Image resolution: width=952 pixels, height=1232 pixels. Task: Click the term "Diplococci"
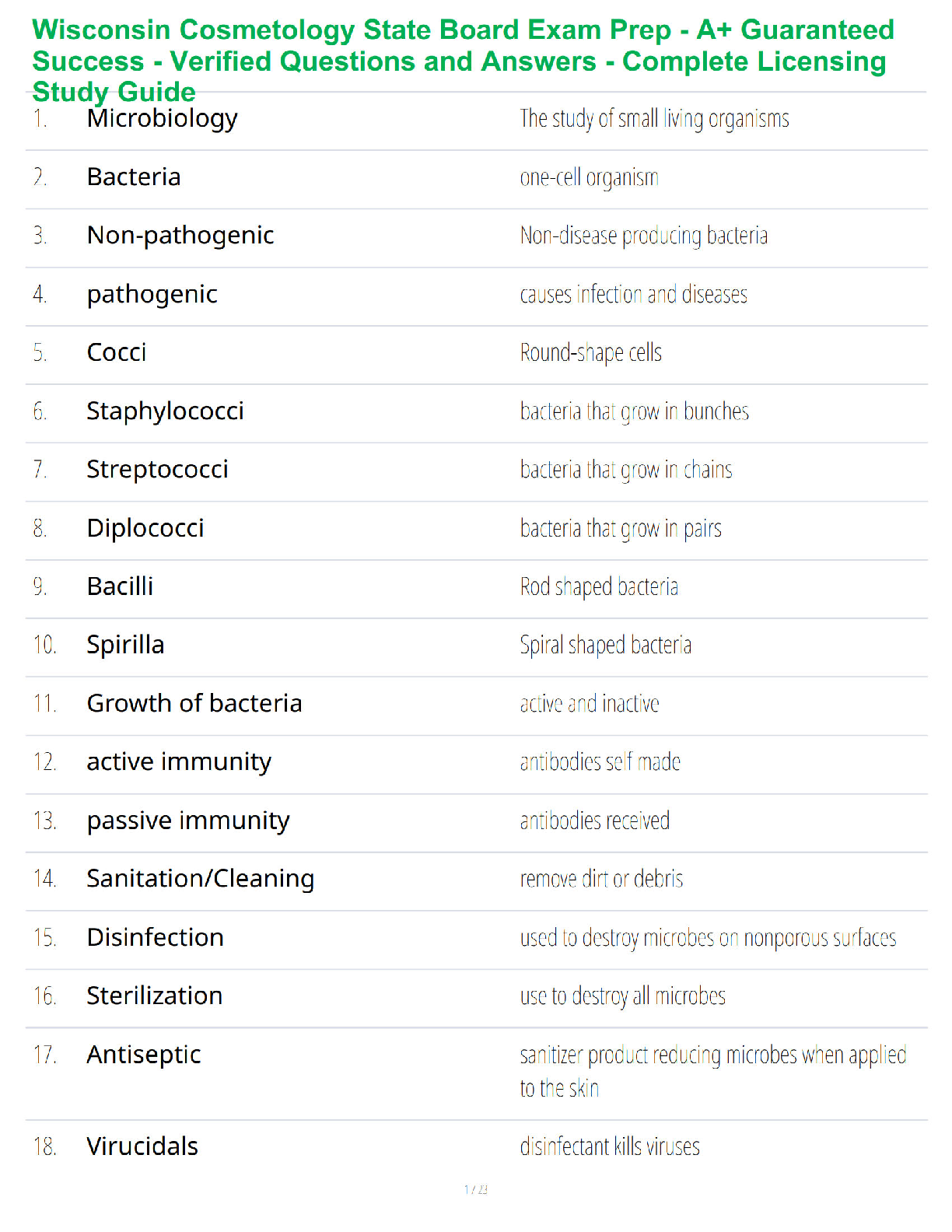(x=145, y=529)
